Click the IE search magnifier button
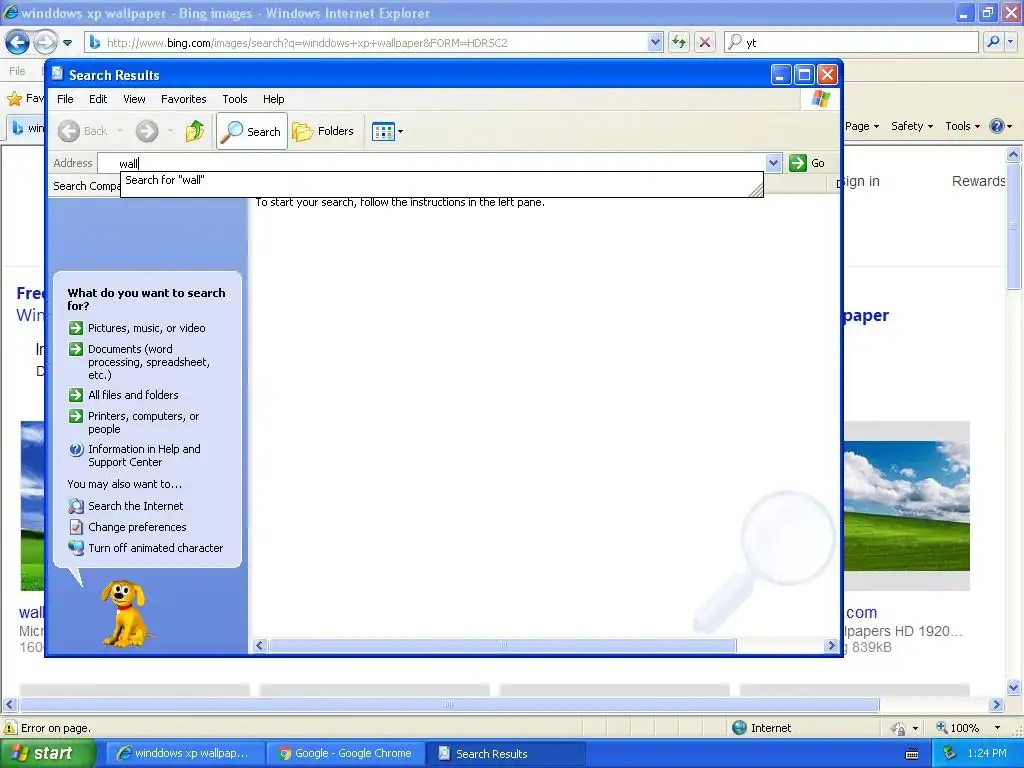The height and width of the screenshot is (768, 1024). [993, 42]
